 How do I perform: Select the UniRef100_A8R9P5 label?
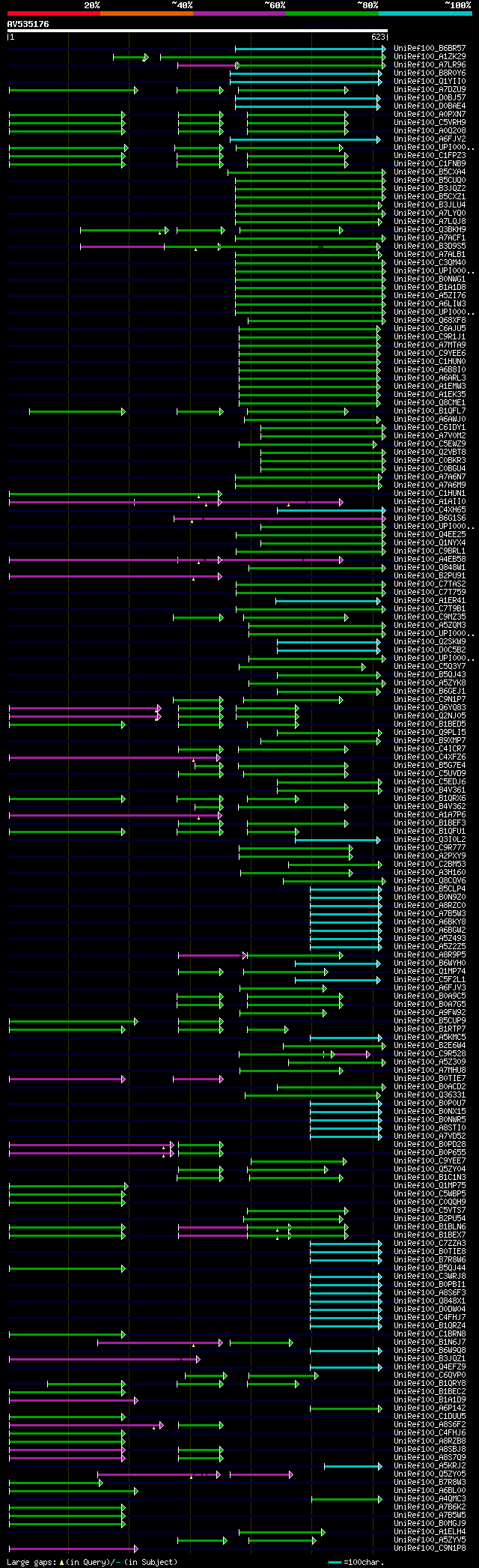click(x=430, y=954)
